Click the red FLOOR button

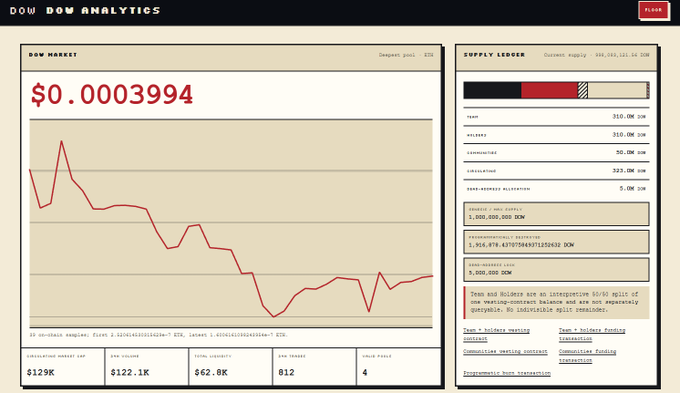(x=653, y=10)
